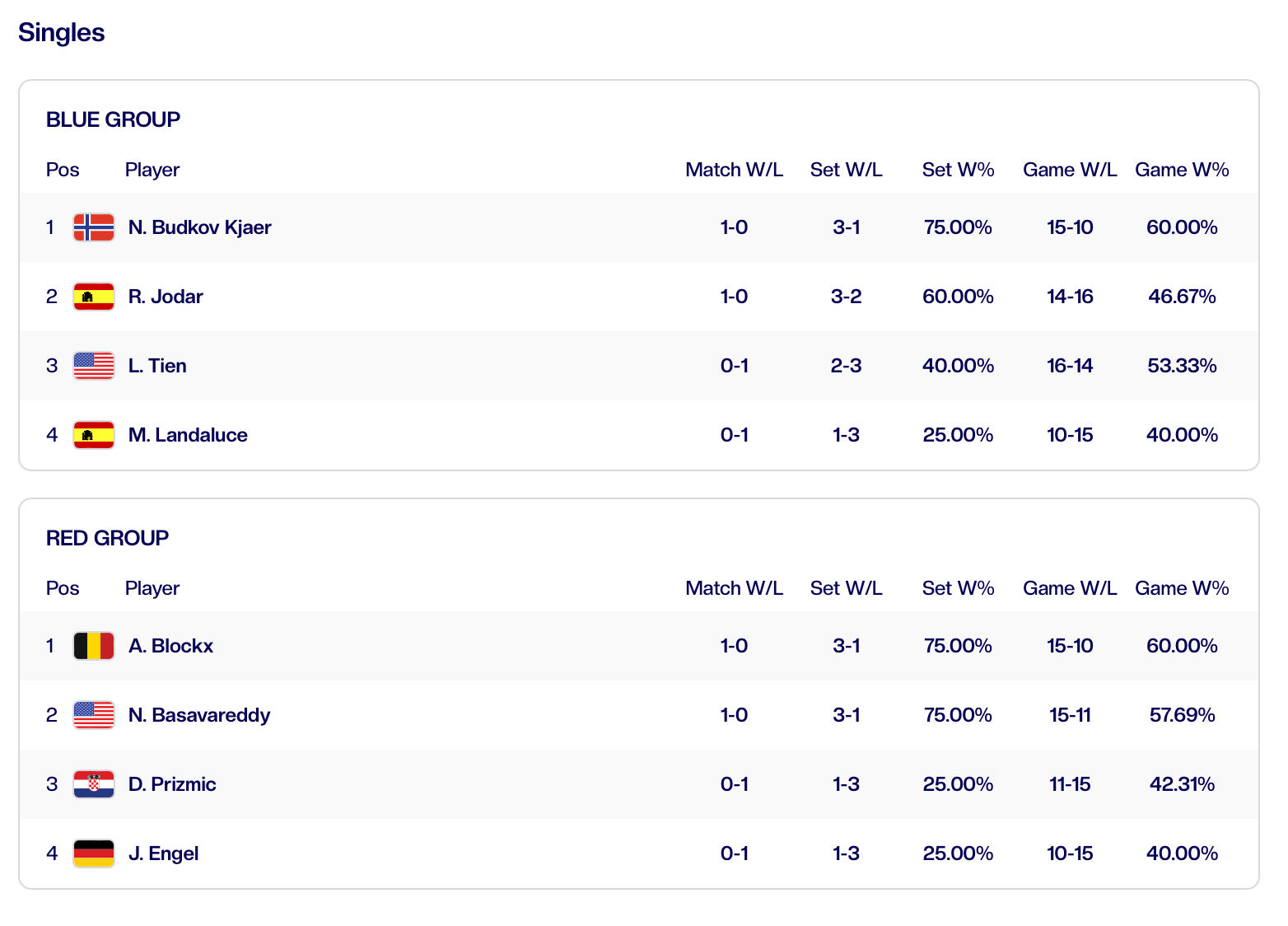Open D. Prizmic player link
The image size is (1288, 926).
pyautogui.click(x=172, y=784)
